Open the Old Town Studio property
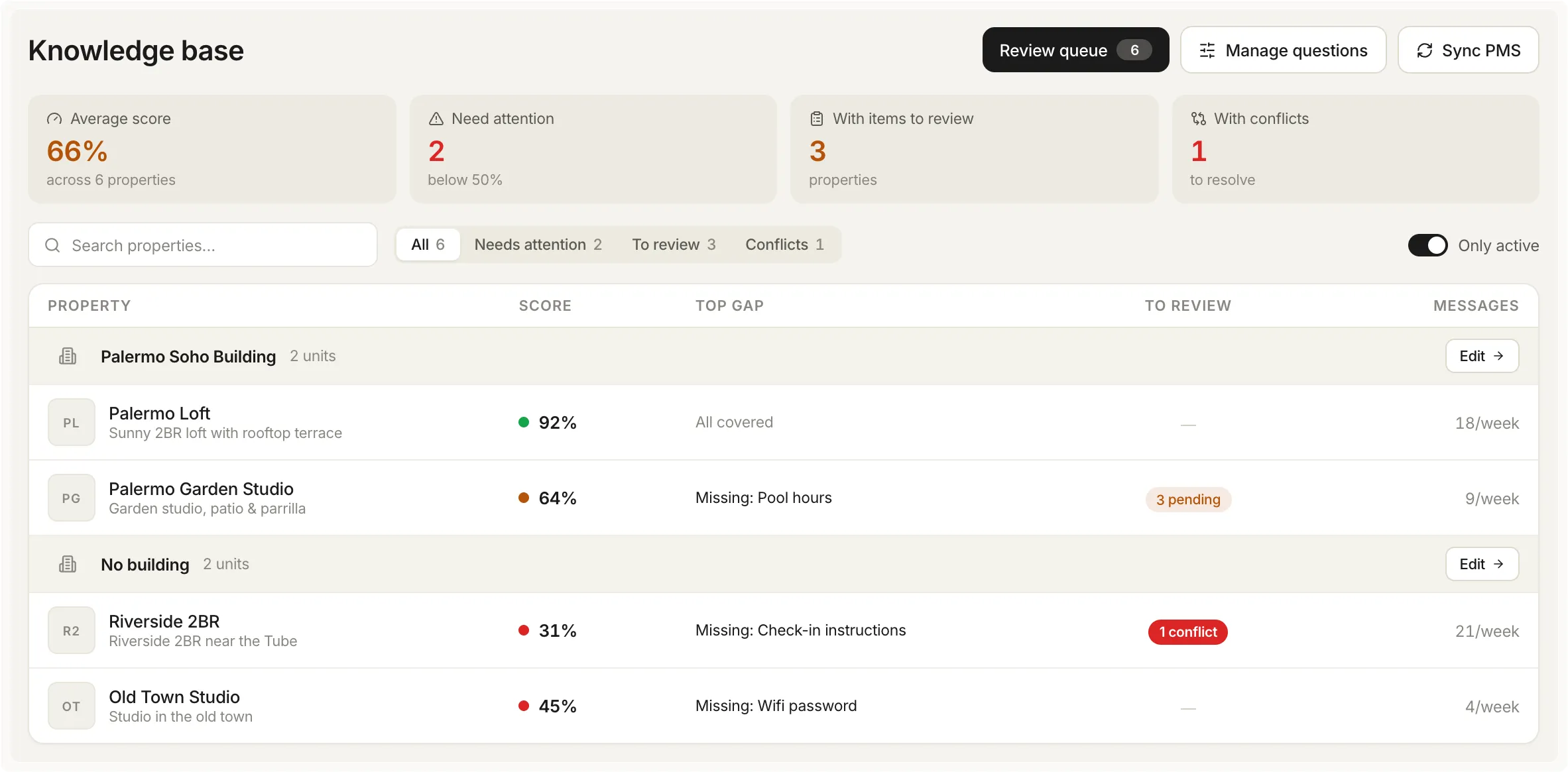The height and width of the screenshot is (772, 1568). (x=783, y=706)
